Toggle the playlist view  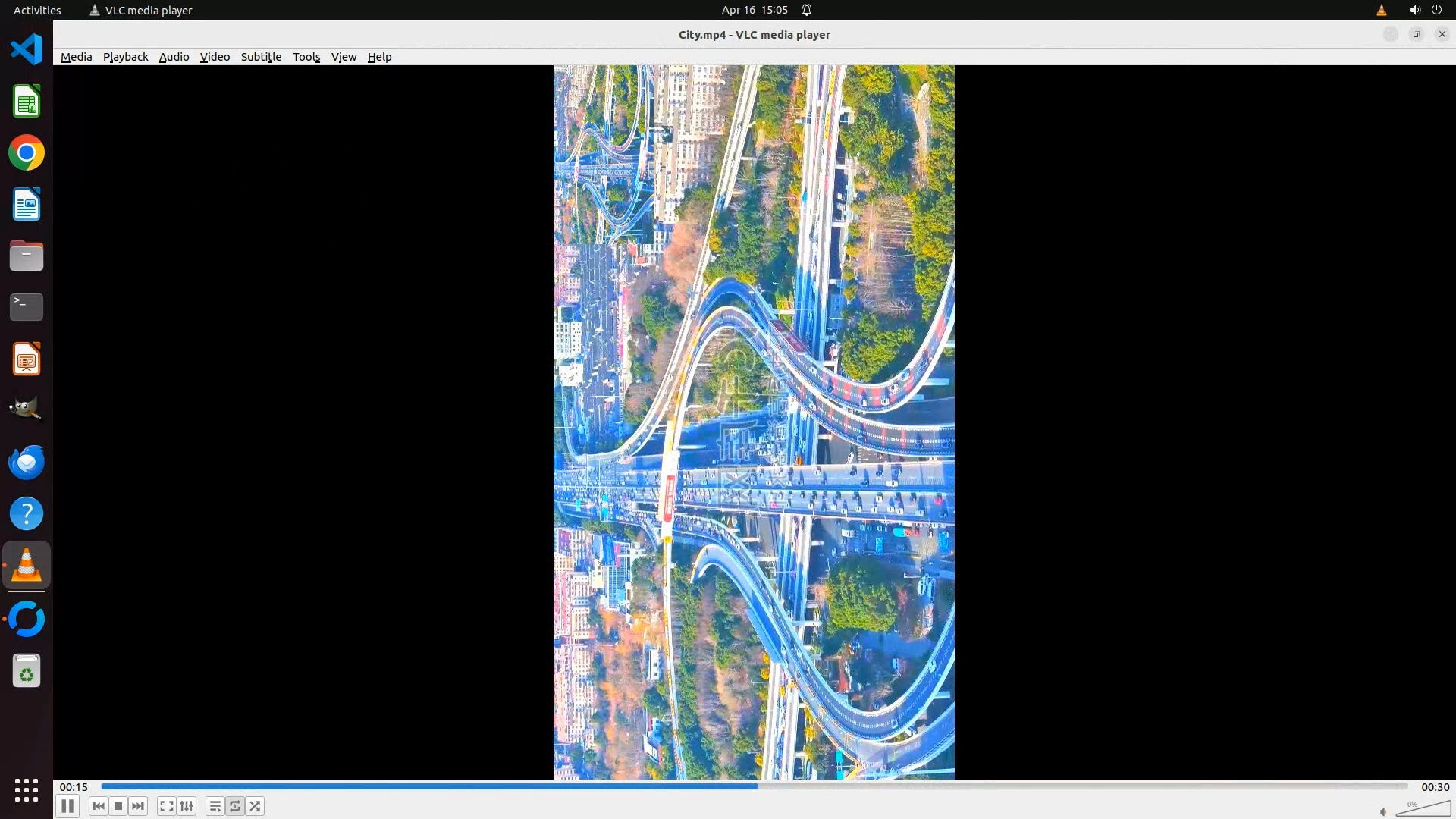click(215, 806)
